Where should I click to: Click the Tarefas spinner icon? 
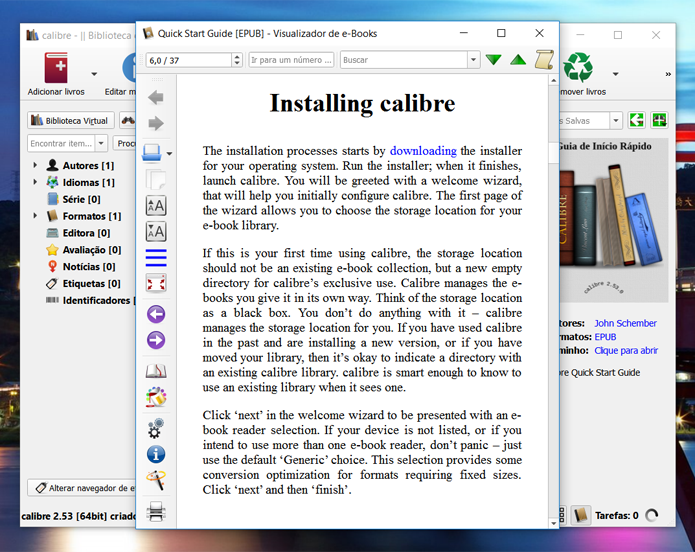(652, 515)
